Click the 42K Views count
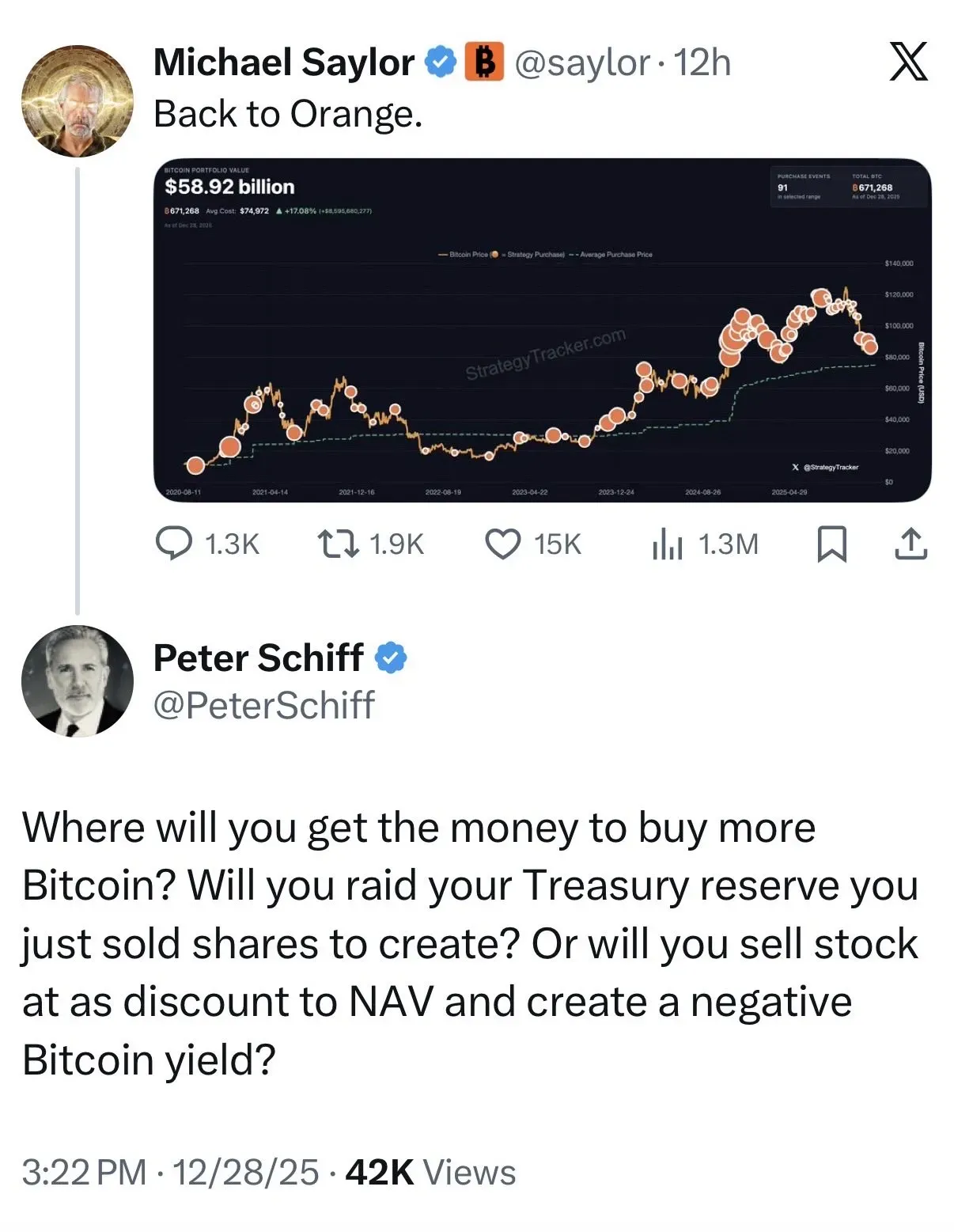The image size is (954, 1232). pos(430,1172)
